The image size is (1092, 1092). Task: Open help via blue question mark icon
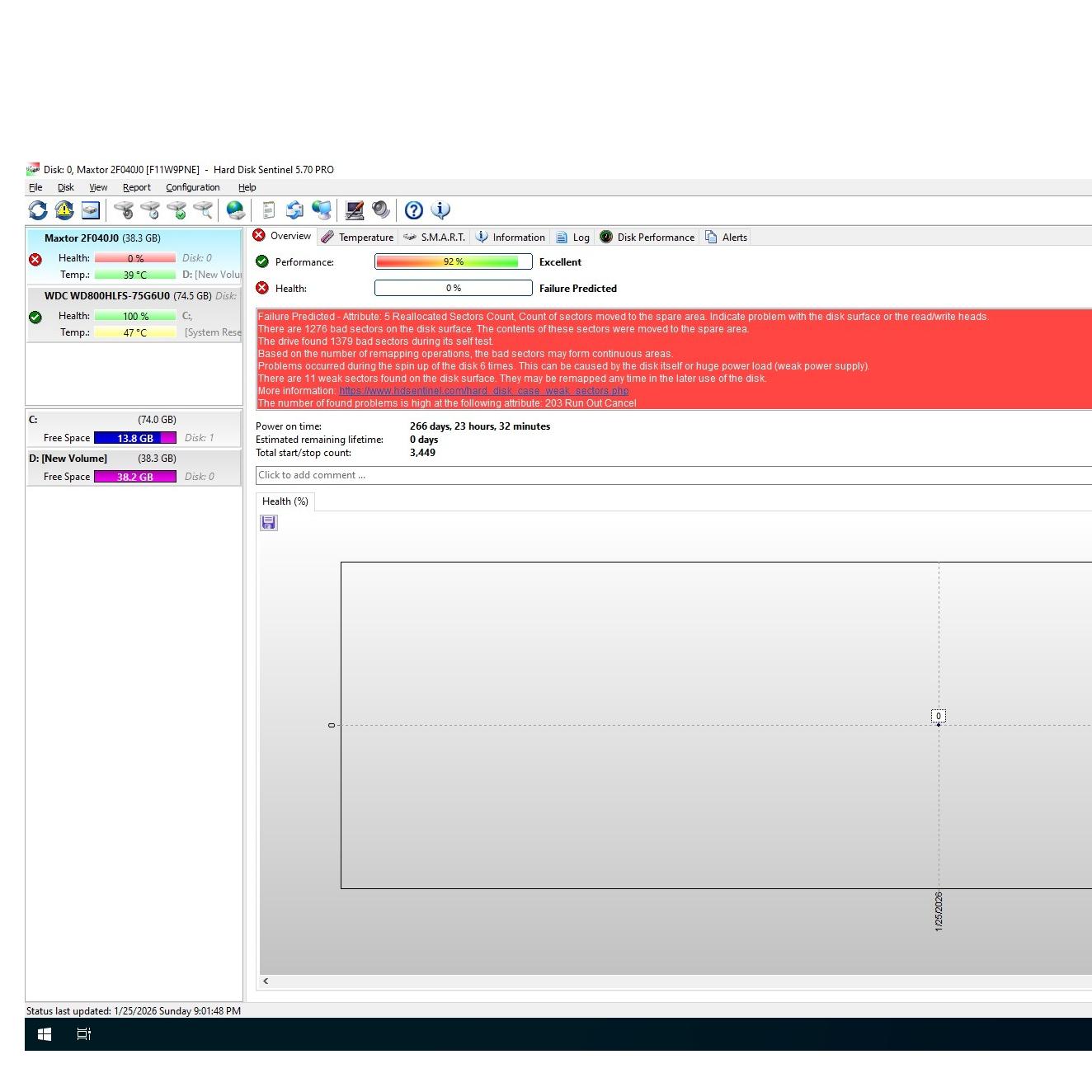(414, 210)
